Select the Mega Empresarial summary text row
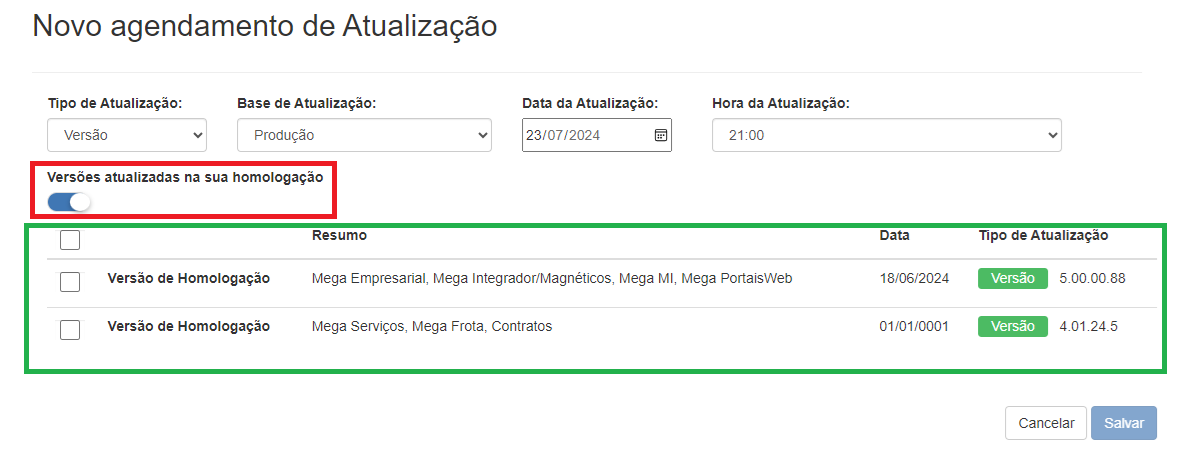 tap(551, 279)
